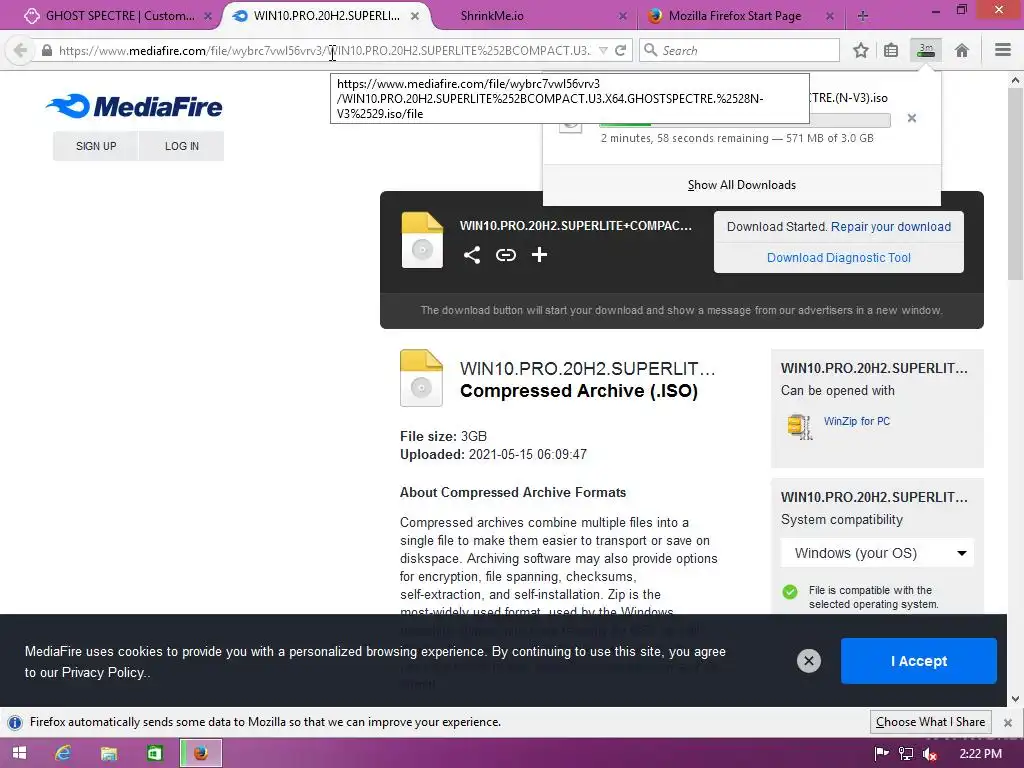Click the SIGN UP button
The width and height of the screenshot is (1024, 768).
[96, 146]
